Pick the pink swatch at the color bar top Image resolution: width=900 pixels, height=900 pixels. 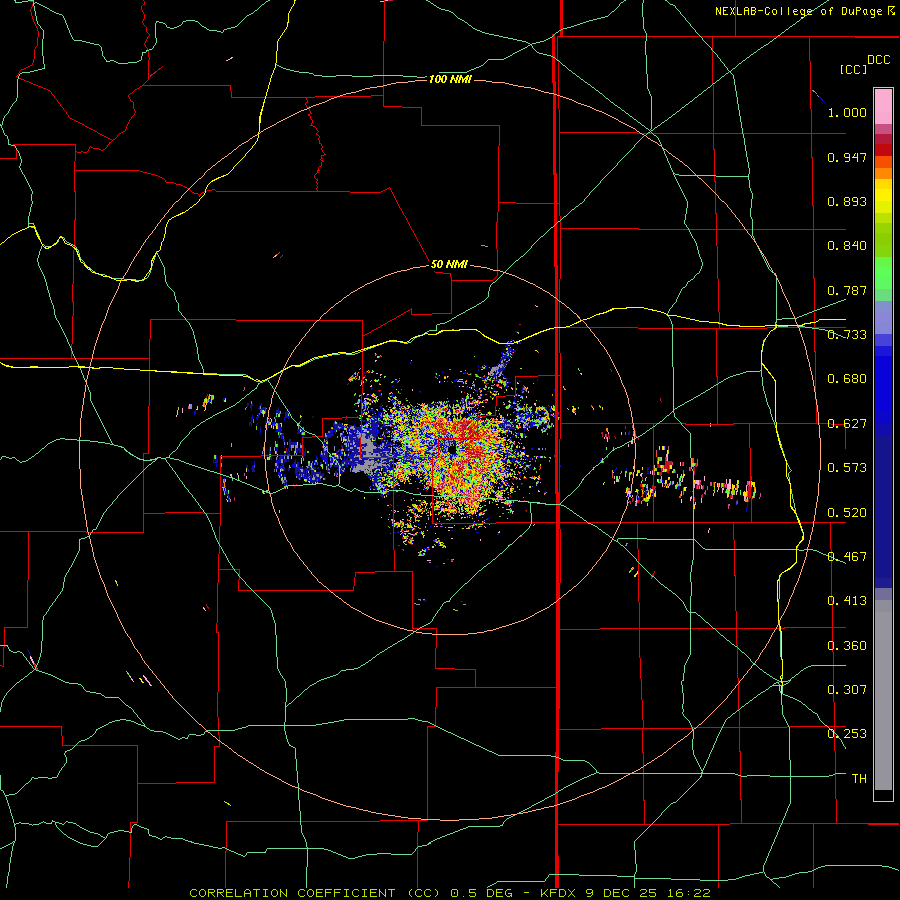pyautogui.click(x=883, y=107)
